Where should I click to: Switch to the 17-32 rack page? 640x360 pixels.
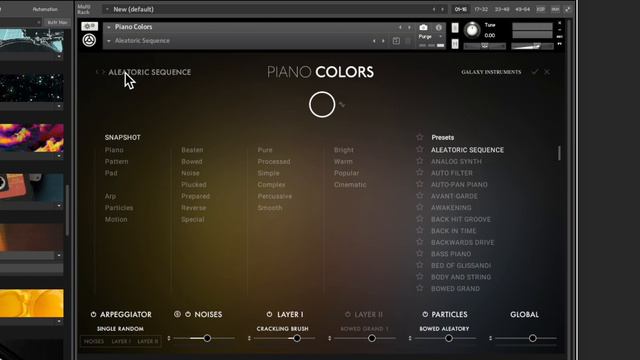(x=481, y=9)
